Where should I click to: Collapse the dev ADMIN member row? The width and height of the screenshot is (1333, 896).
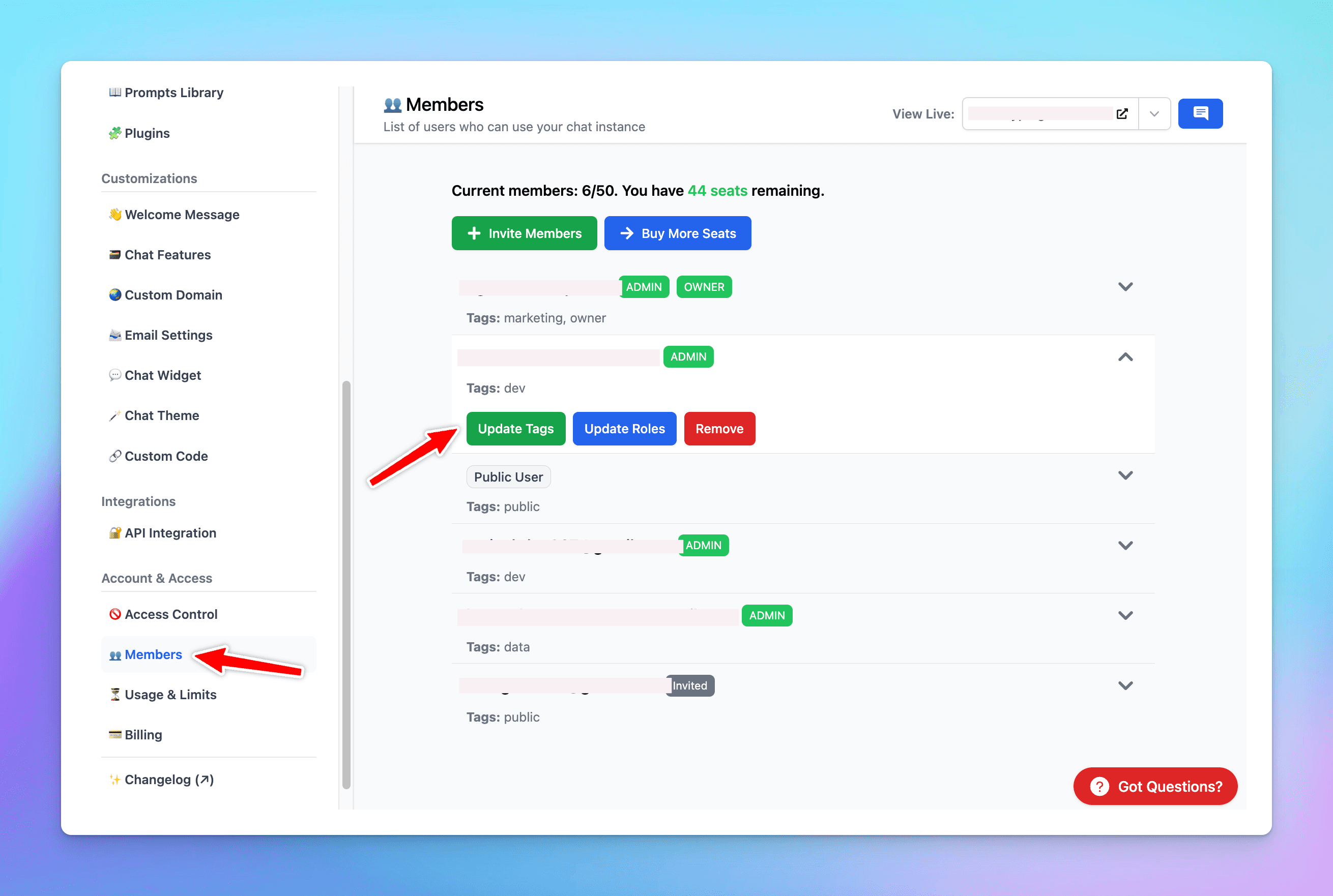pos(1125,357)
